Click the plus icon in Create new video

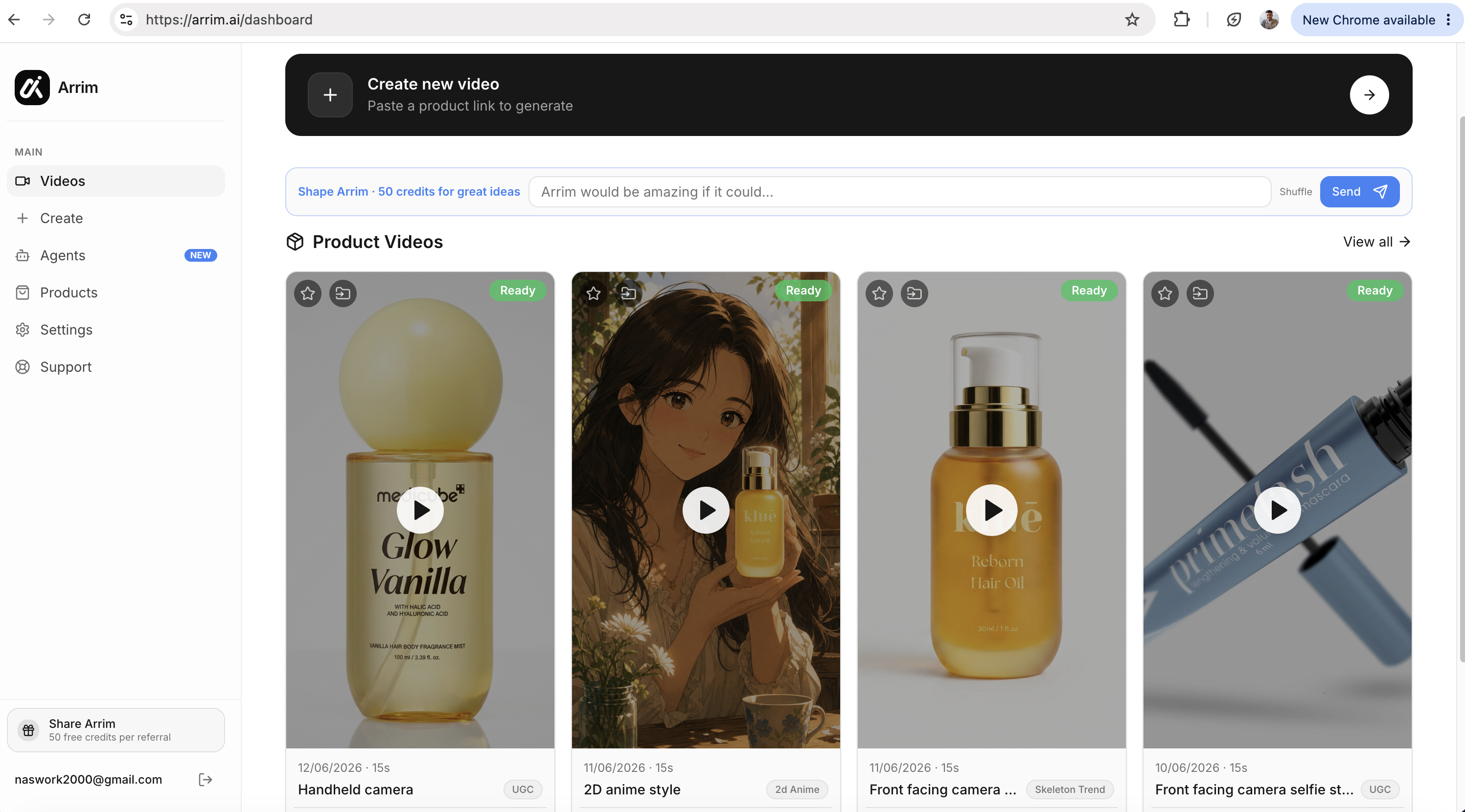coord(330,95)
